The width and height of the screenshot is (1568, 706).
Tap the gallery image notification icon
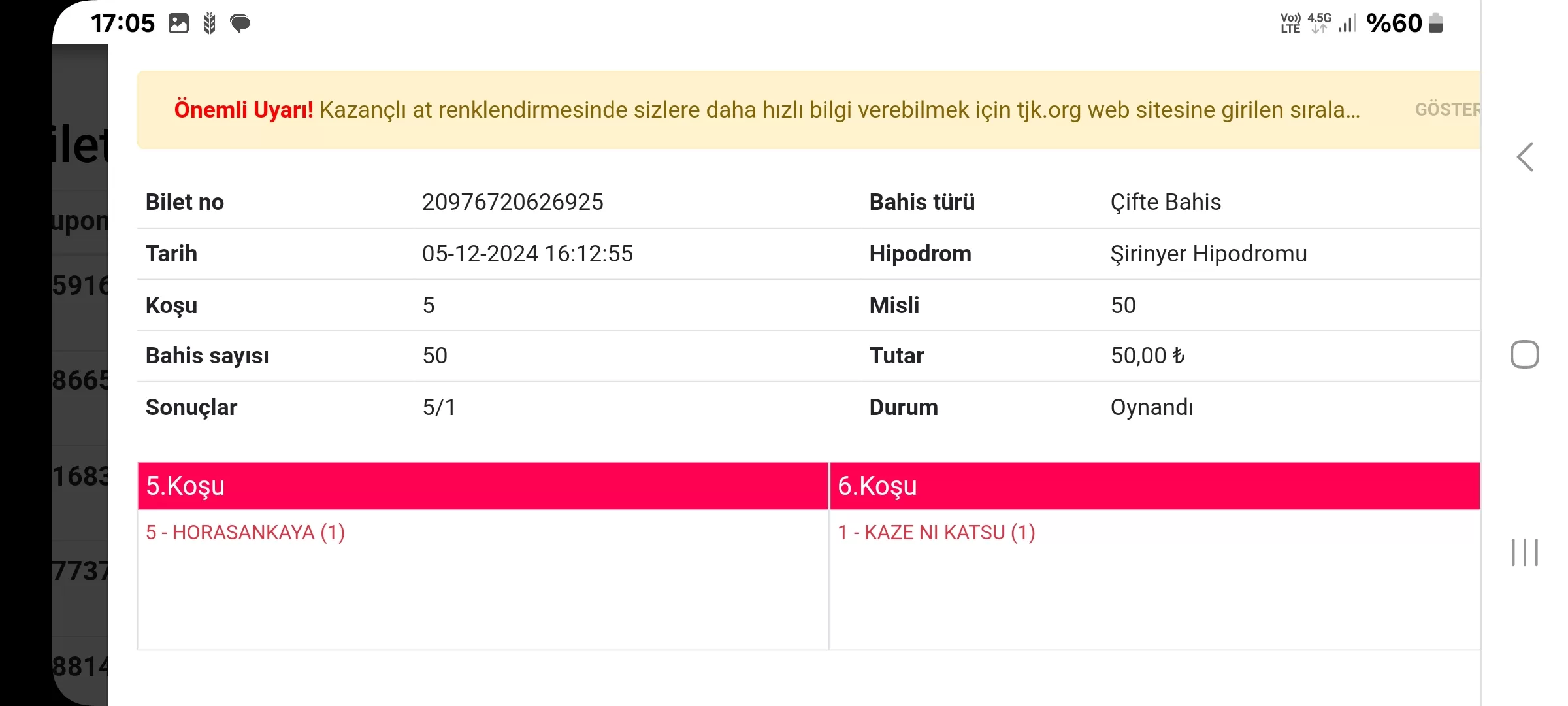coord(178,24)
